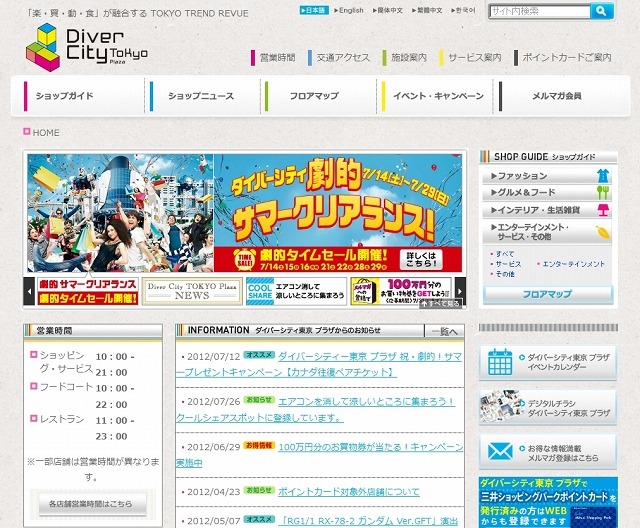The height and width of the screenshot is (528, 640).
Task: Click the carousel next arrow
Action: [460, 291]
